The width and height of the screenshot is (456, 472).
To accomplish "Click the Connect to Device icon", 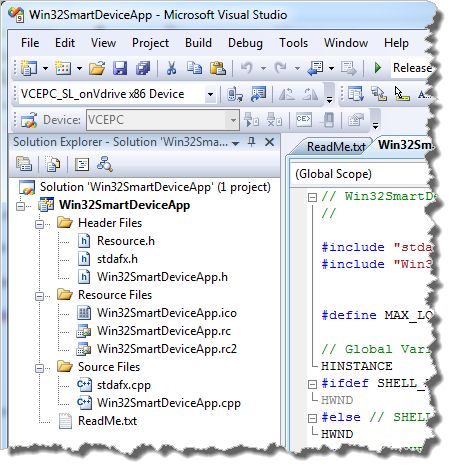I will 235,94.
